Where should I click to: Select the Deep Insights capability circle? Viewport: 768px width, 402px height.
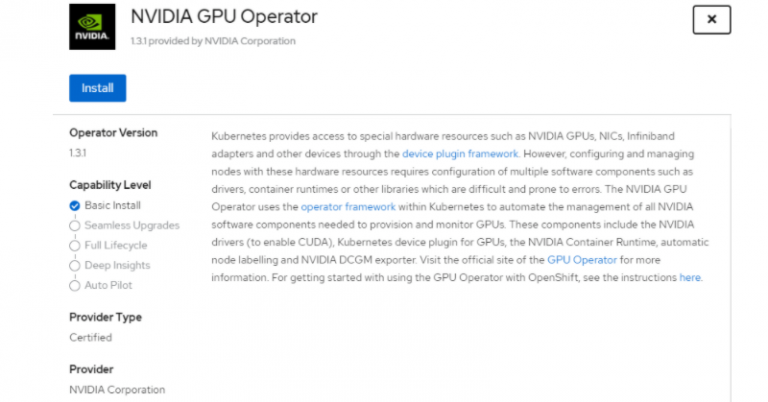click(x=74, y=266)
